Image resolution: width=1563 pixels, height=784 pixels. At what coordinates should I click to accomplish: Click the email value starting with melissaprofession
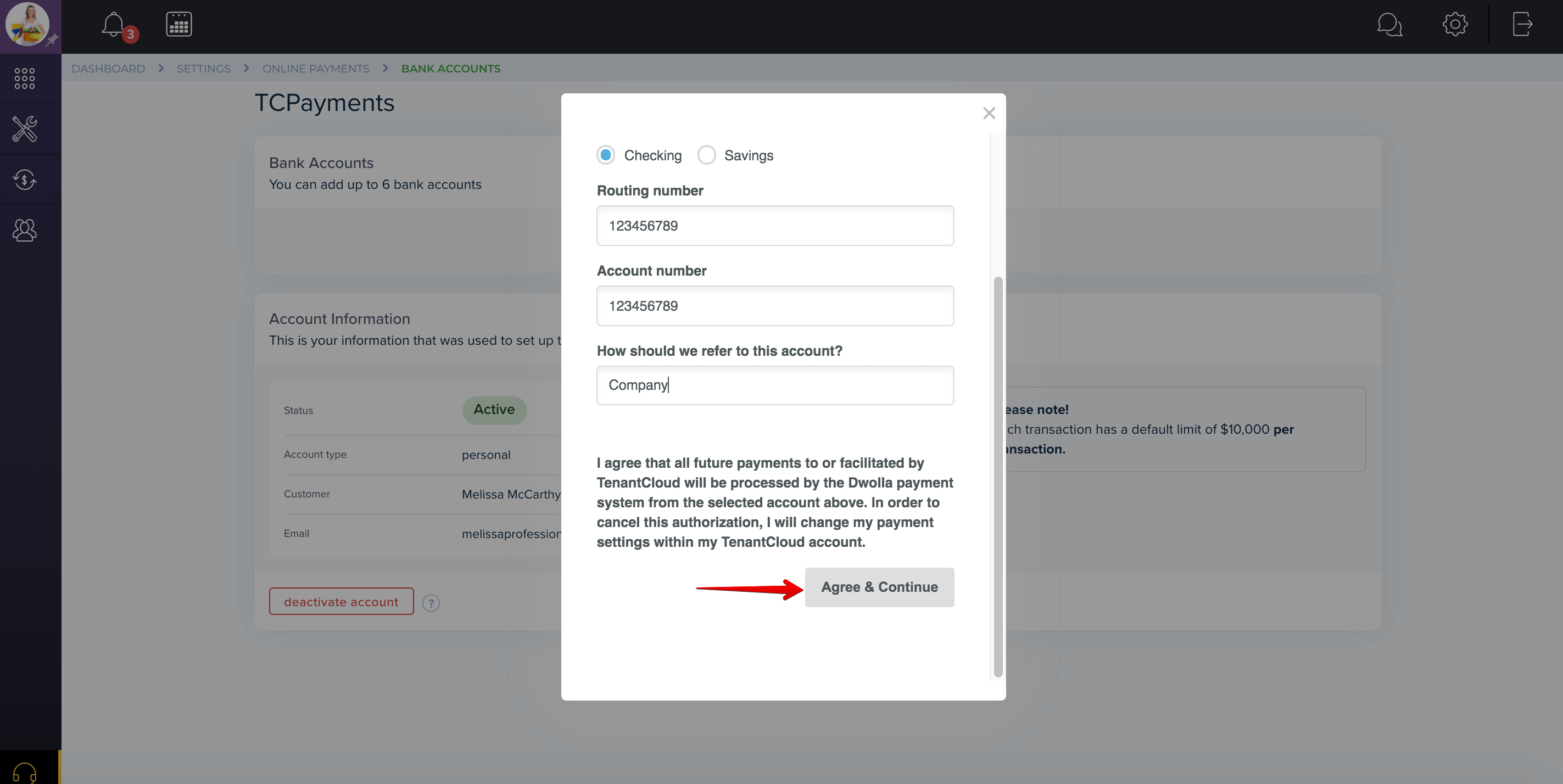[x=511, y=534]
